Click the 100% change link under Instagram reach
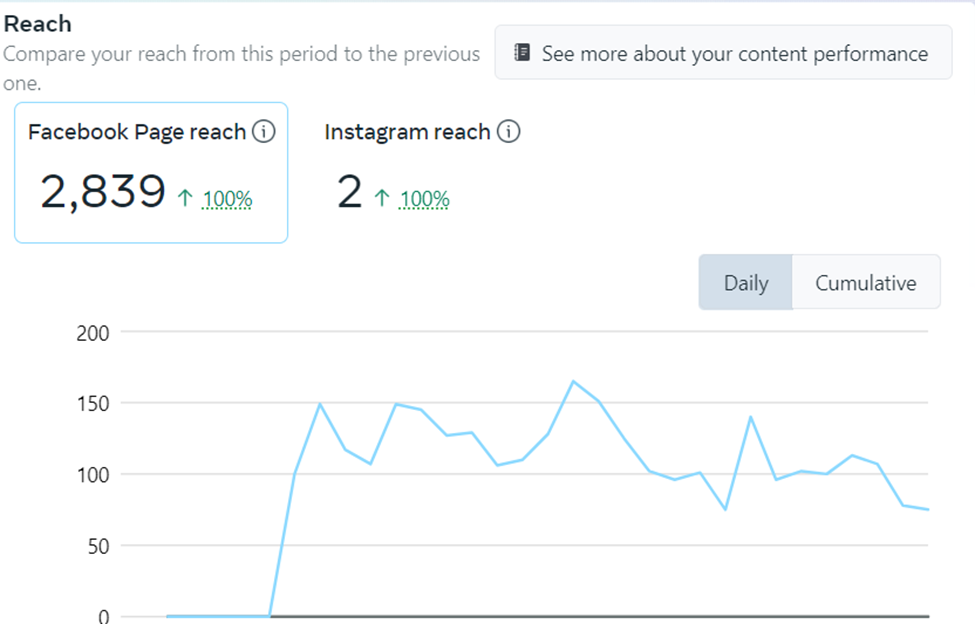Screen dimensions: 975x624 (424, 200)
